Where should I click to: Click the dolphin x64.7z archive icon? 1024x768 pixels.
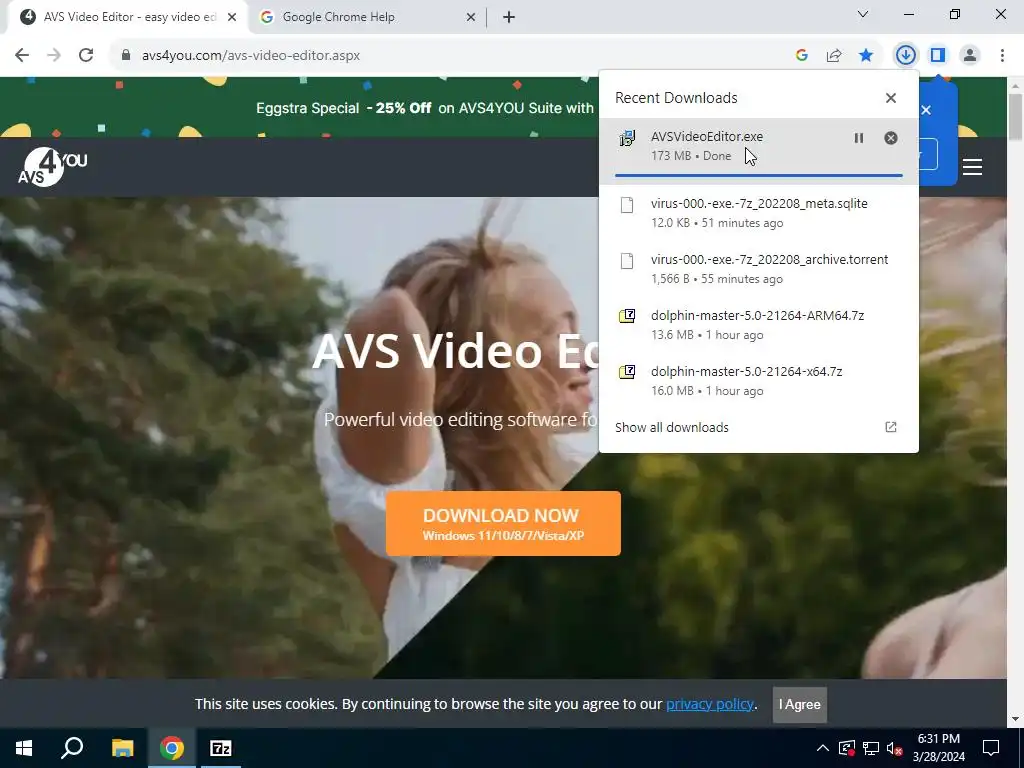pos(627,372)
